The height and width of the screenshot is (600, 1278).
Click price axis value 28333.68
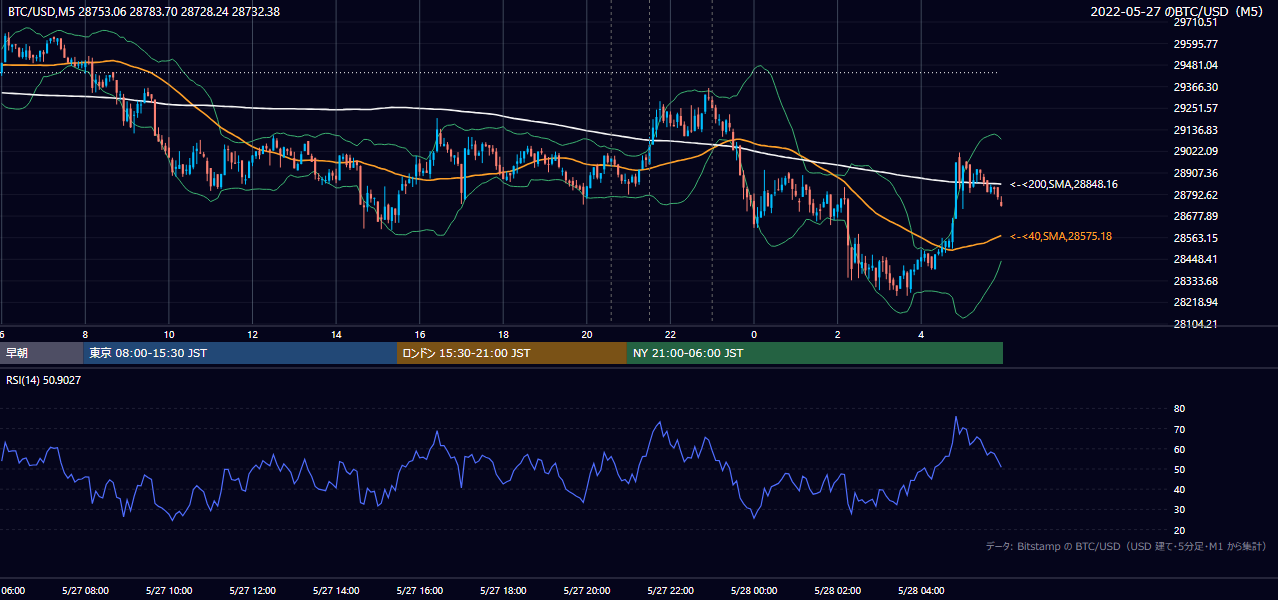[x=1195, y=281]
